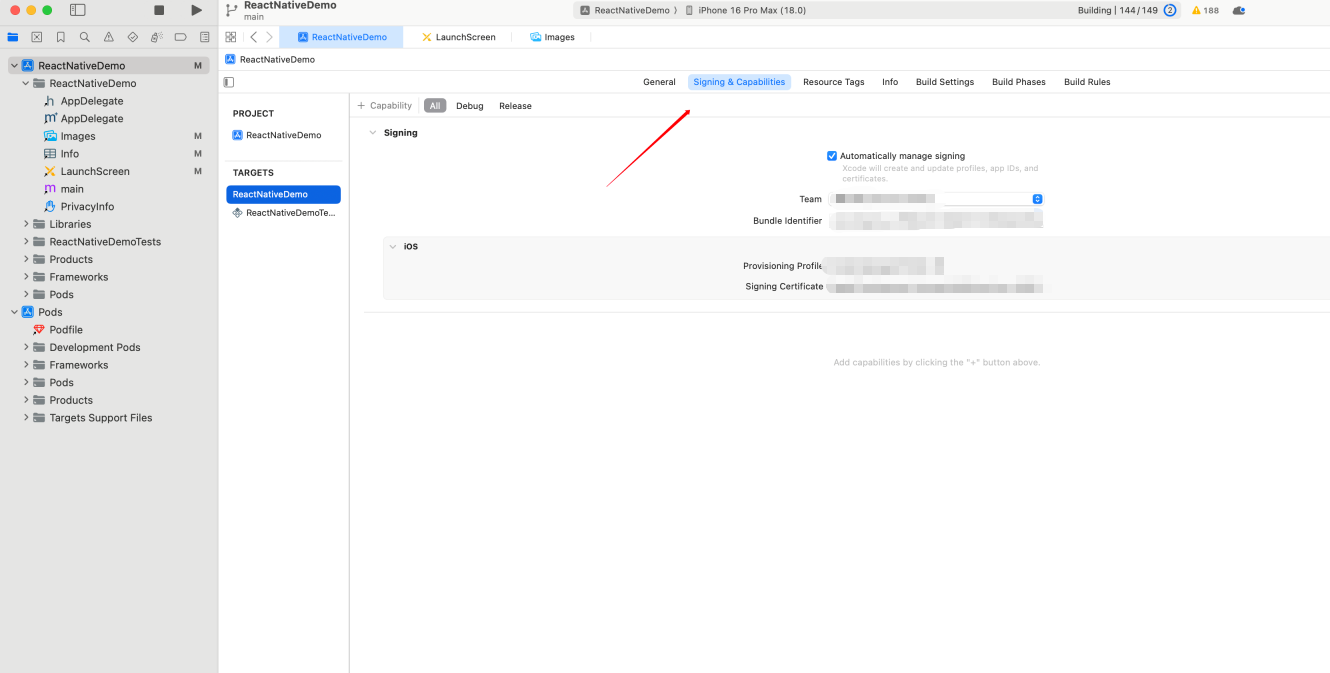
Task: Select the ReactNativeDemo target
Action: click(283, 194)
